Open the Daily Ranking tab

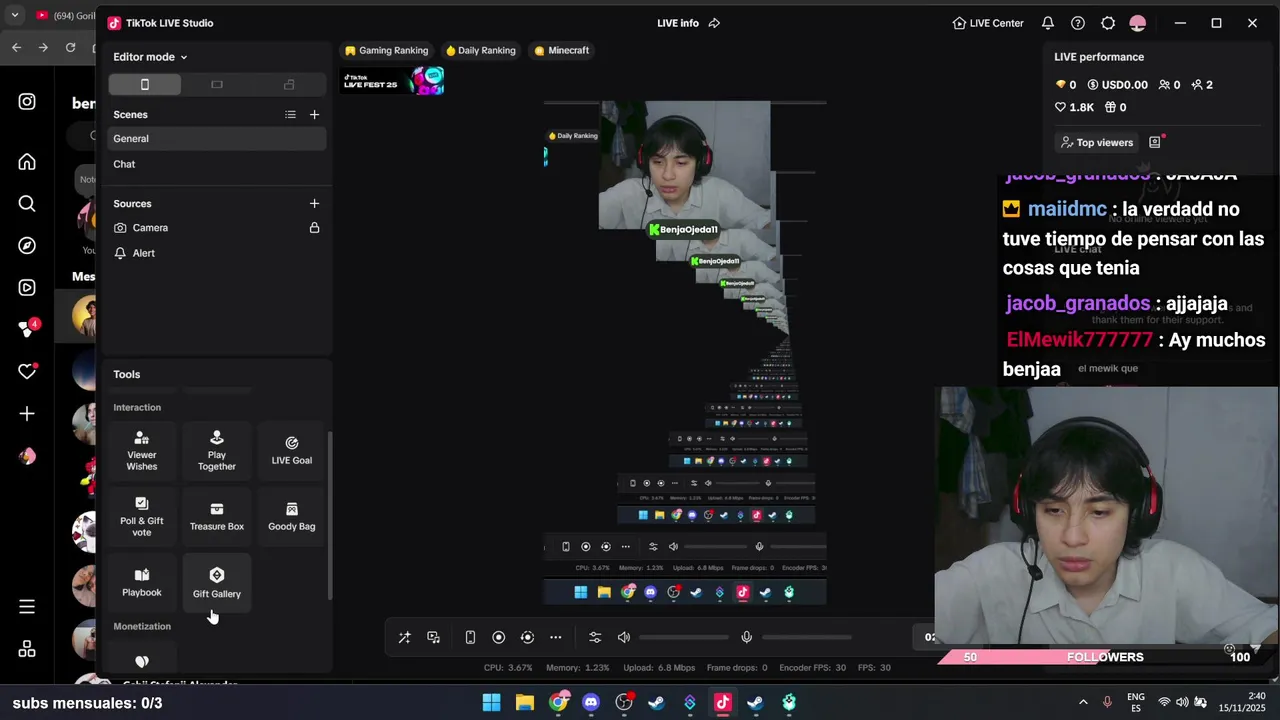[x=481, y=50]
